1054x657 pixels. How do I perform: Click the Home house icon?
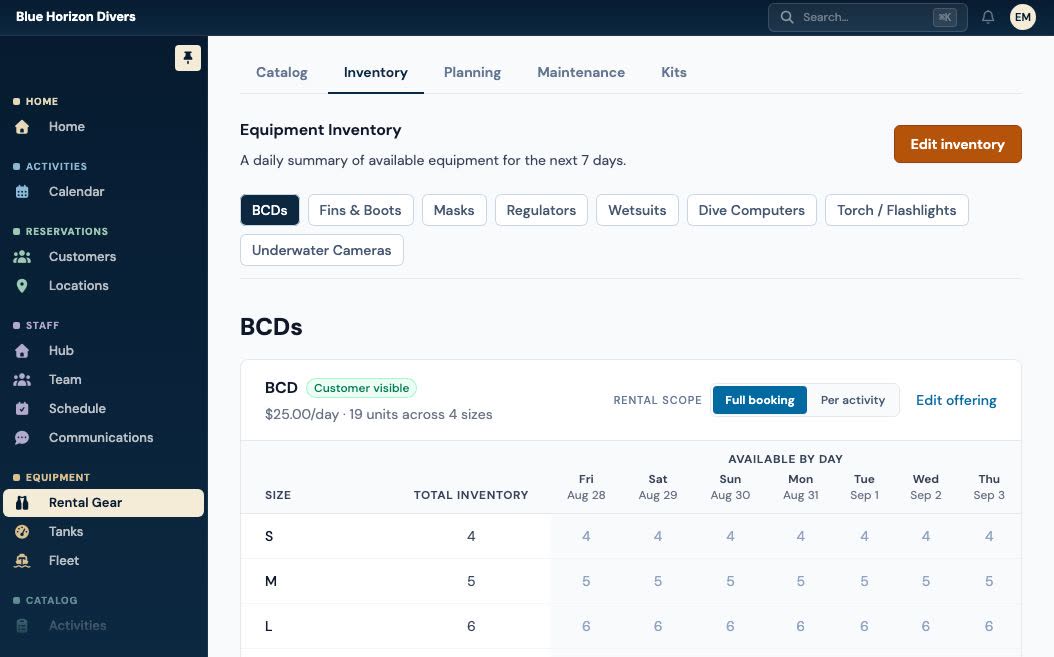tap(22, 126)
